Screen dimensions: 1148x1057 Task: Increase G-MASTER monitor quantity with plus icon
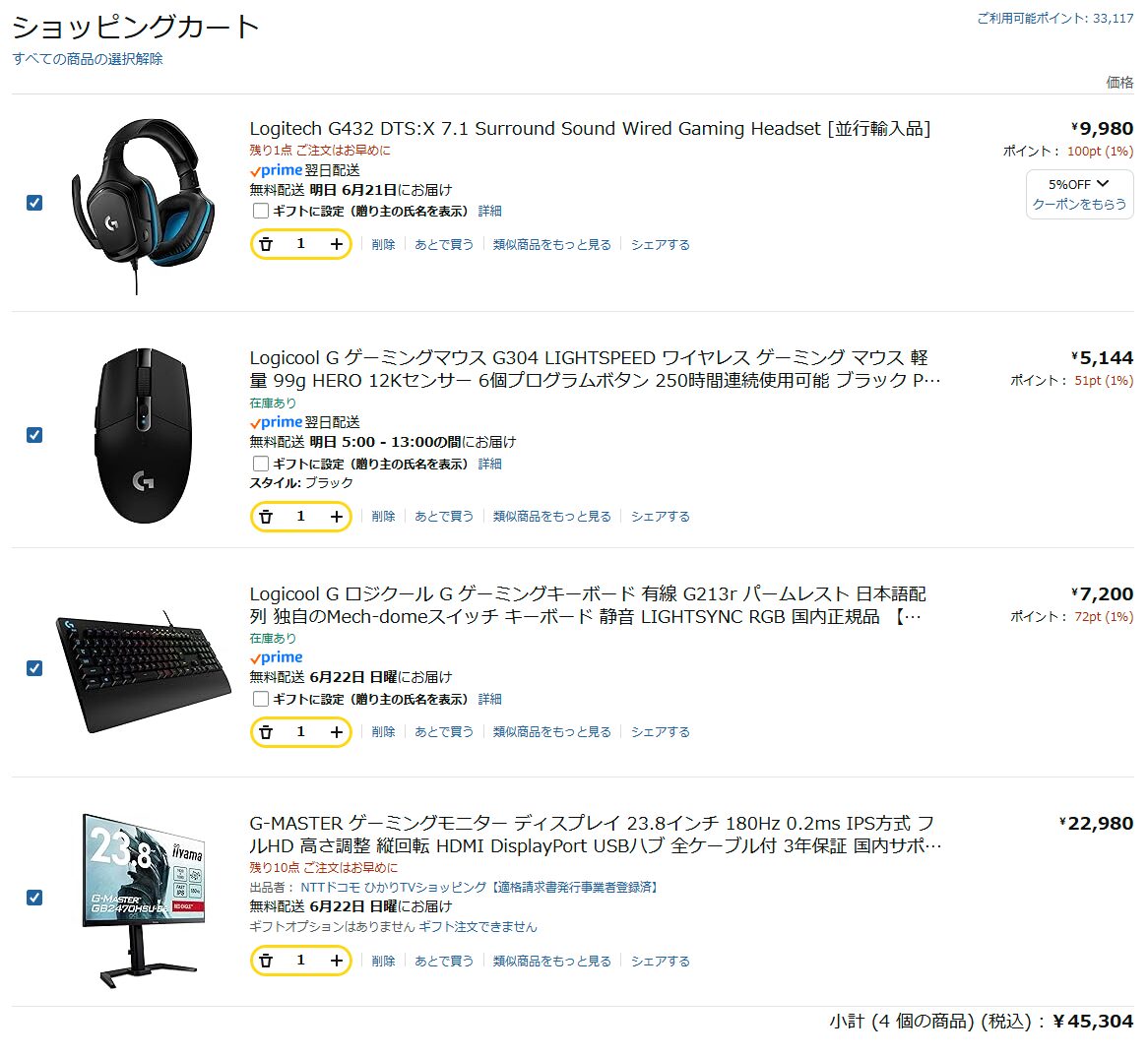(336, 962)
